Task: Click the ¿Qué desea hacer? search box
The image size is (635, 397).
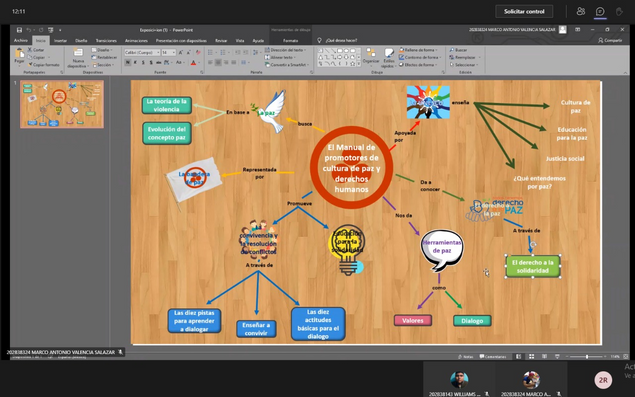Action: pyautogui.click(x=341, y=41)
